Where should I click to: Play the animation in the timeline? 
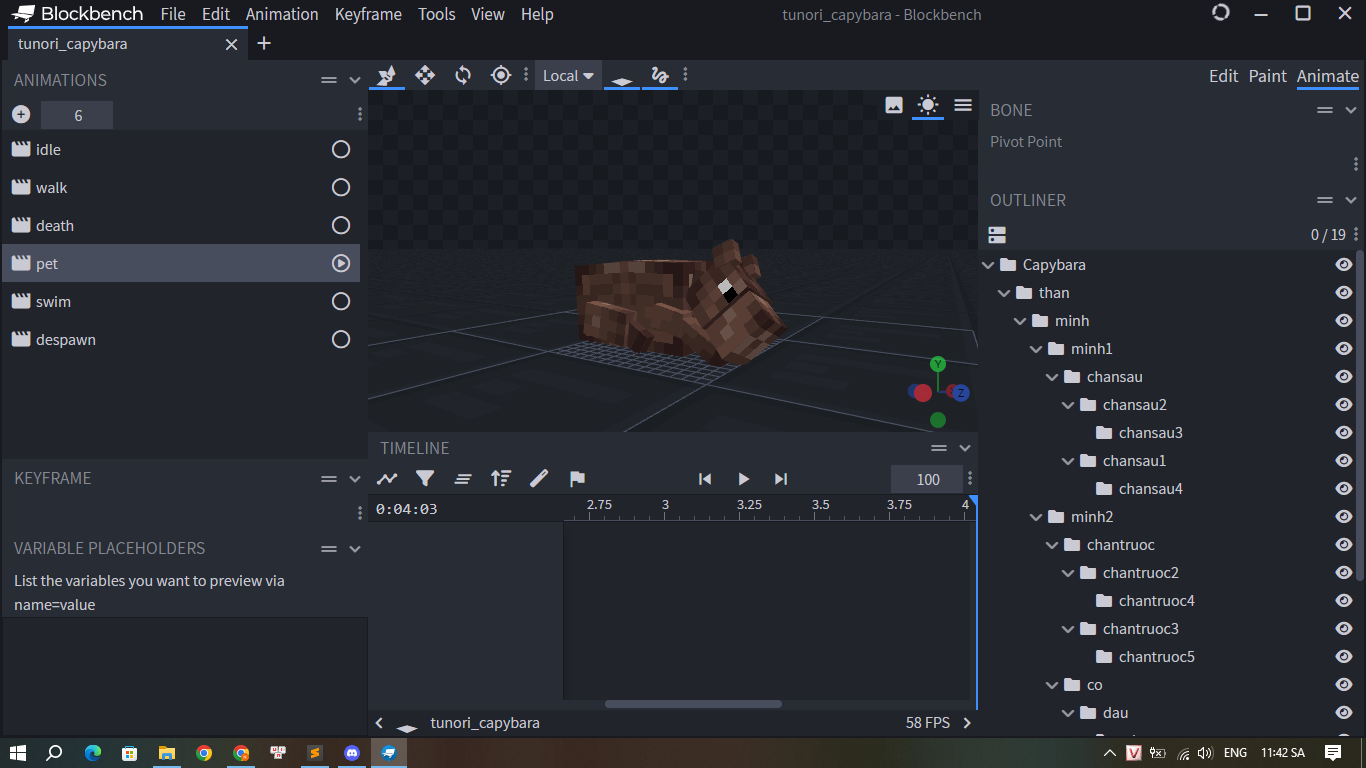click(743, 479)
